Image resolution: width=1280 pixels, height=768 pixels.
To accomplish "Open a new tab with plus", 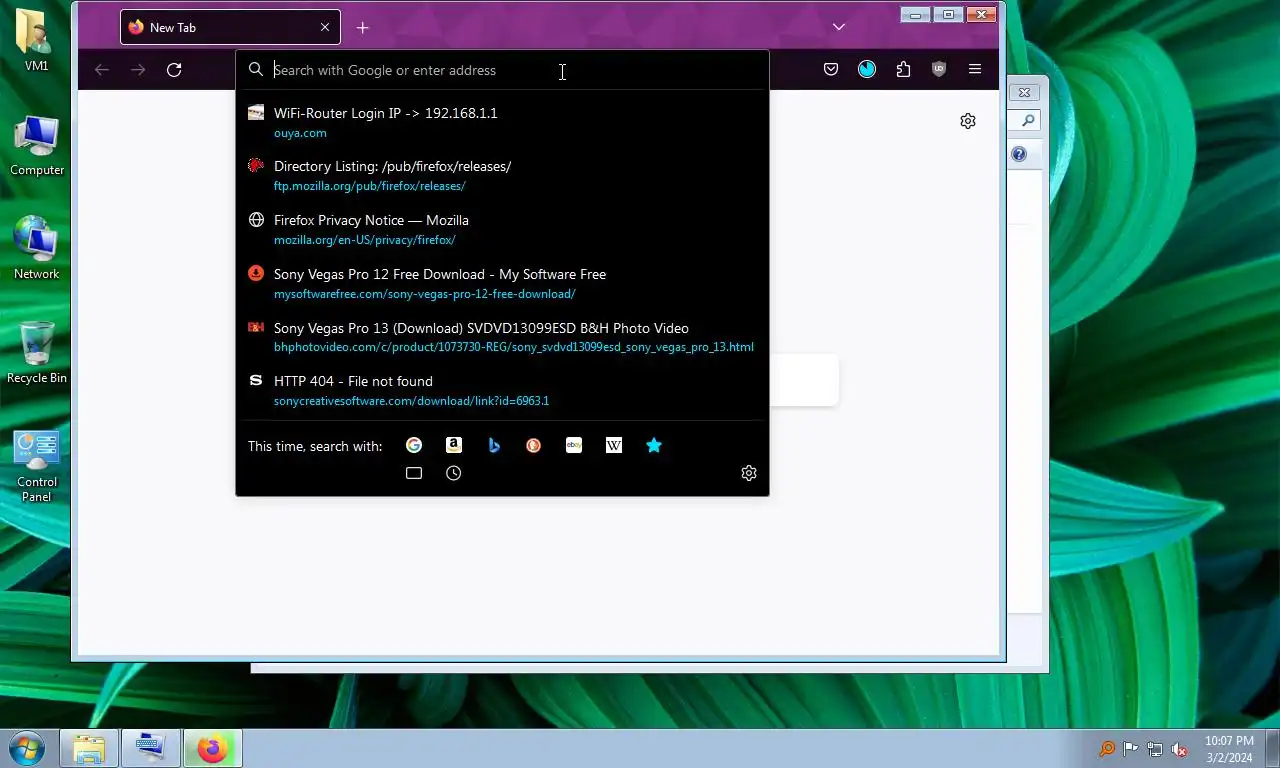I will [x=363, y=28].
